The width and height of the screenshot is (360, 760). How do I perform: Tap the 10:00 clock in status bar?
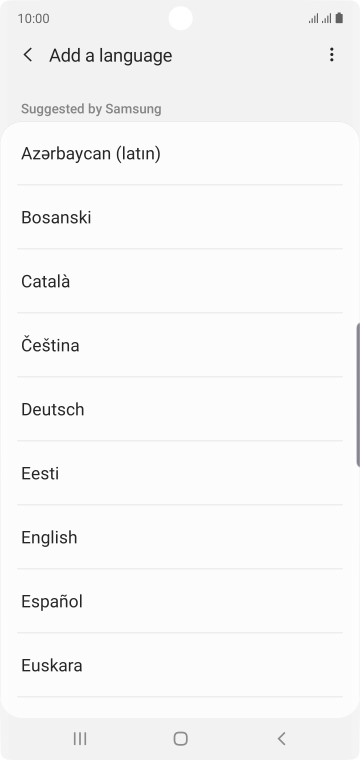(x=33, y=18)
